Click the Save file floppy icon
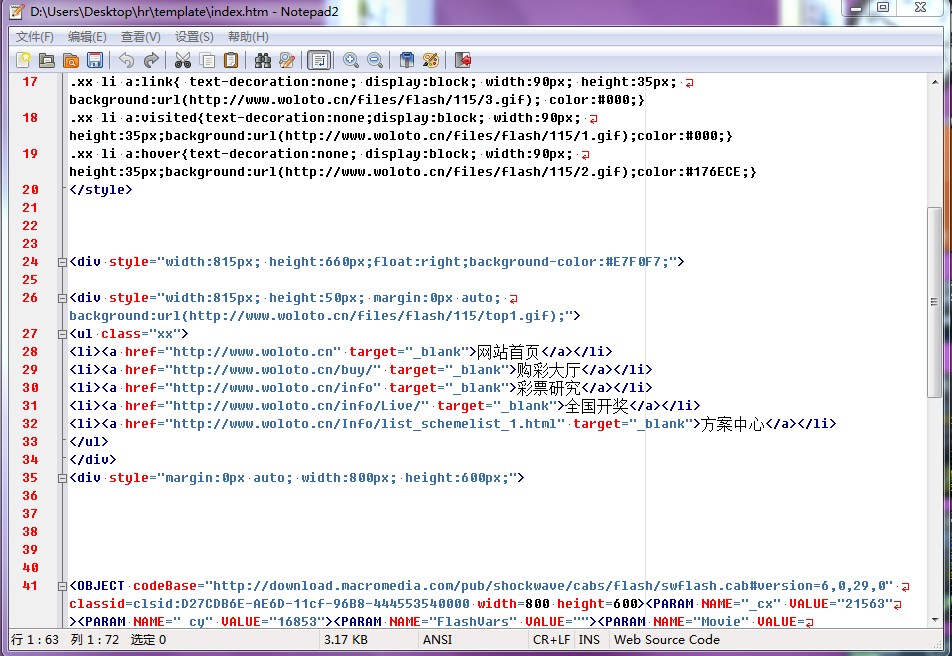Screen dimensions: 952x656 [x=95, y=60]
